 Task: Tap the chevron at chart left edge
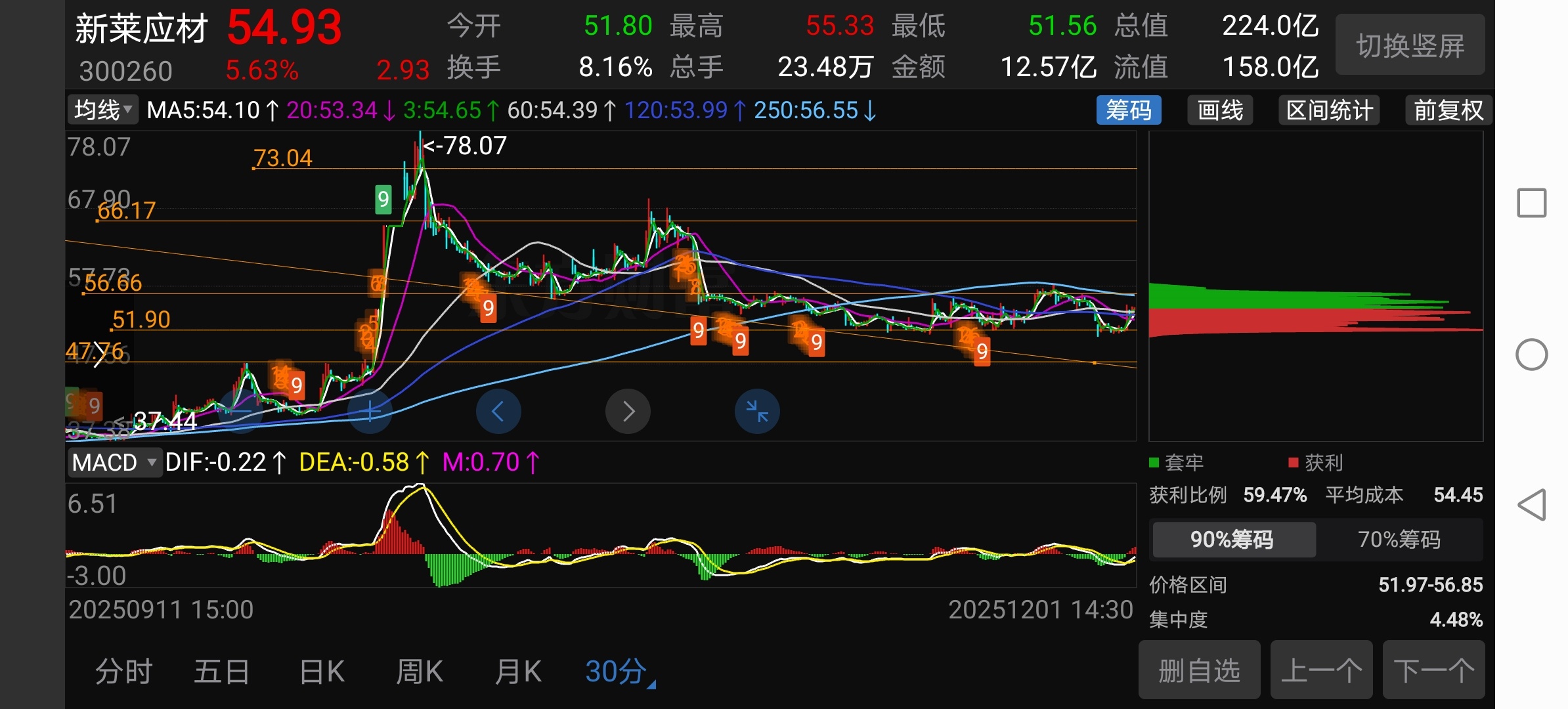98,354
